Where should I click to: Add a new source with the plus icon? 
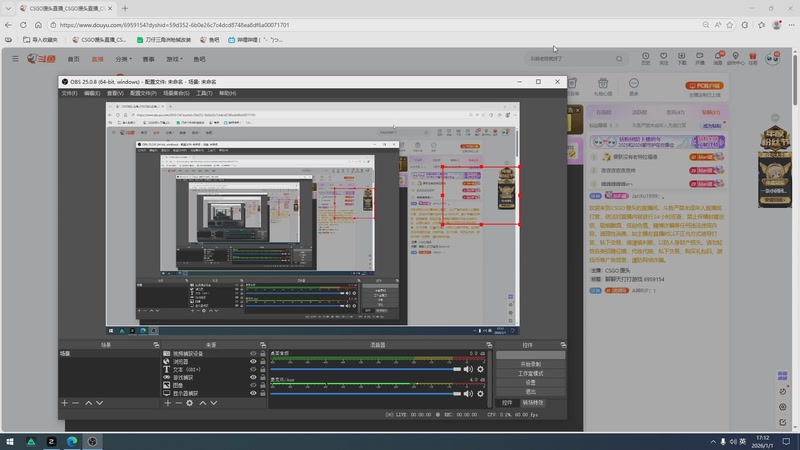click(x=167, y=403)
